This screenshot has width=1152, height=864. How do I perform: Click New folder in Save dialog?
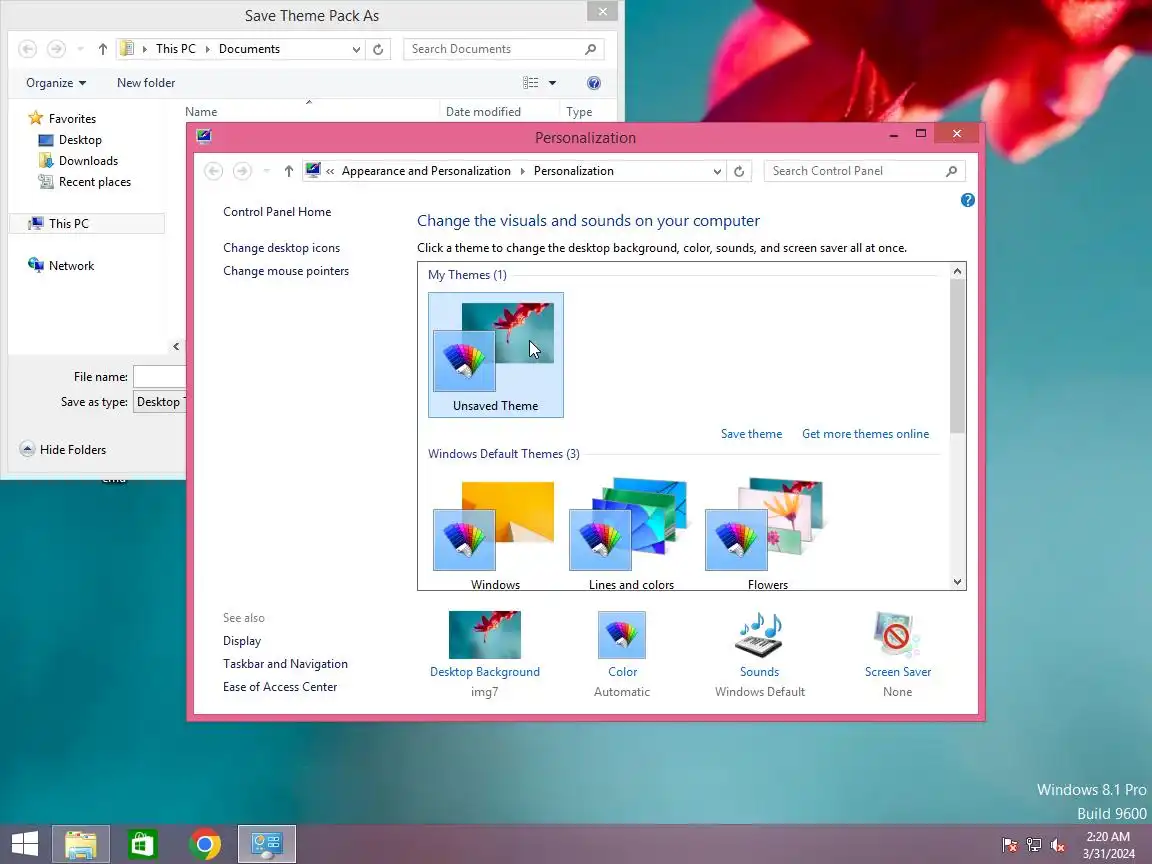(x=145, y=83)
